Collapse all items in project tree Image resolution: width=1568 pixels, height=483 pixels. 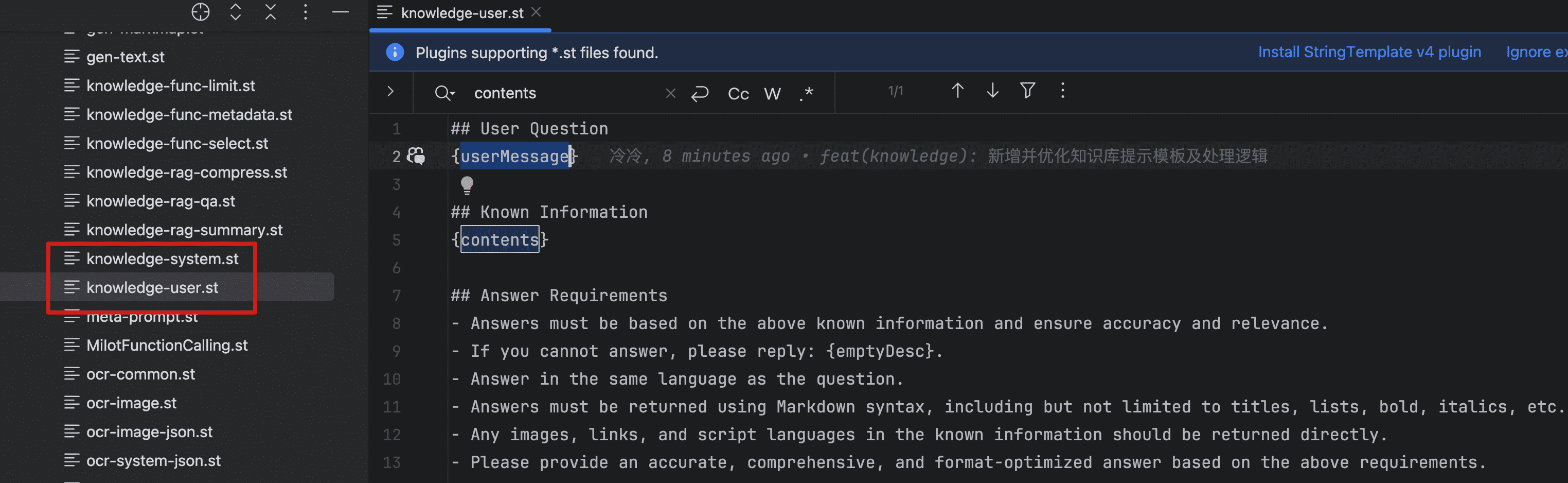pyautogui.click(x=270, y=11)
